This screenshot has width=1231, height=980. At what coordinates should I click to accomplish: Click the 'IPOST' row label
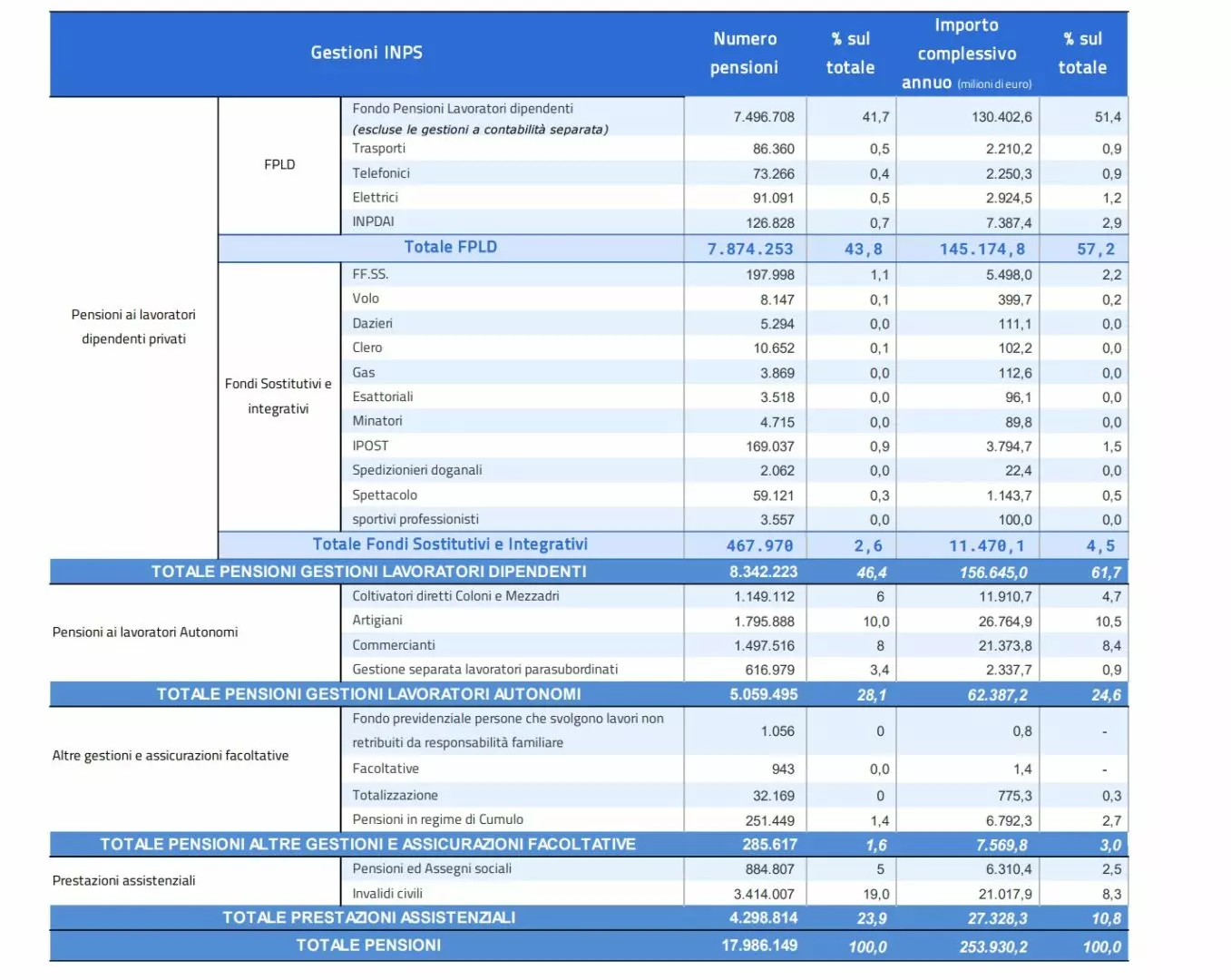pos(370,446)
